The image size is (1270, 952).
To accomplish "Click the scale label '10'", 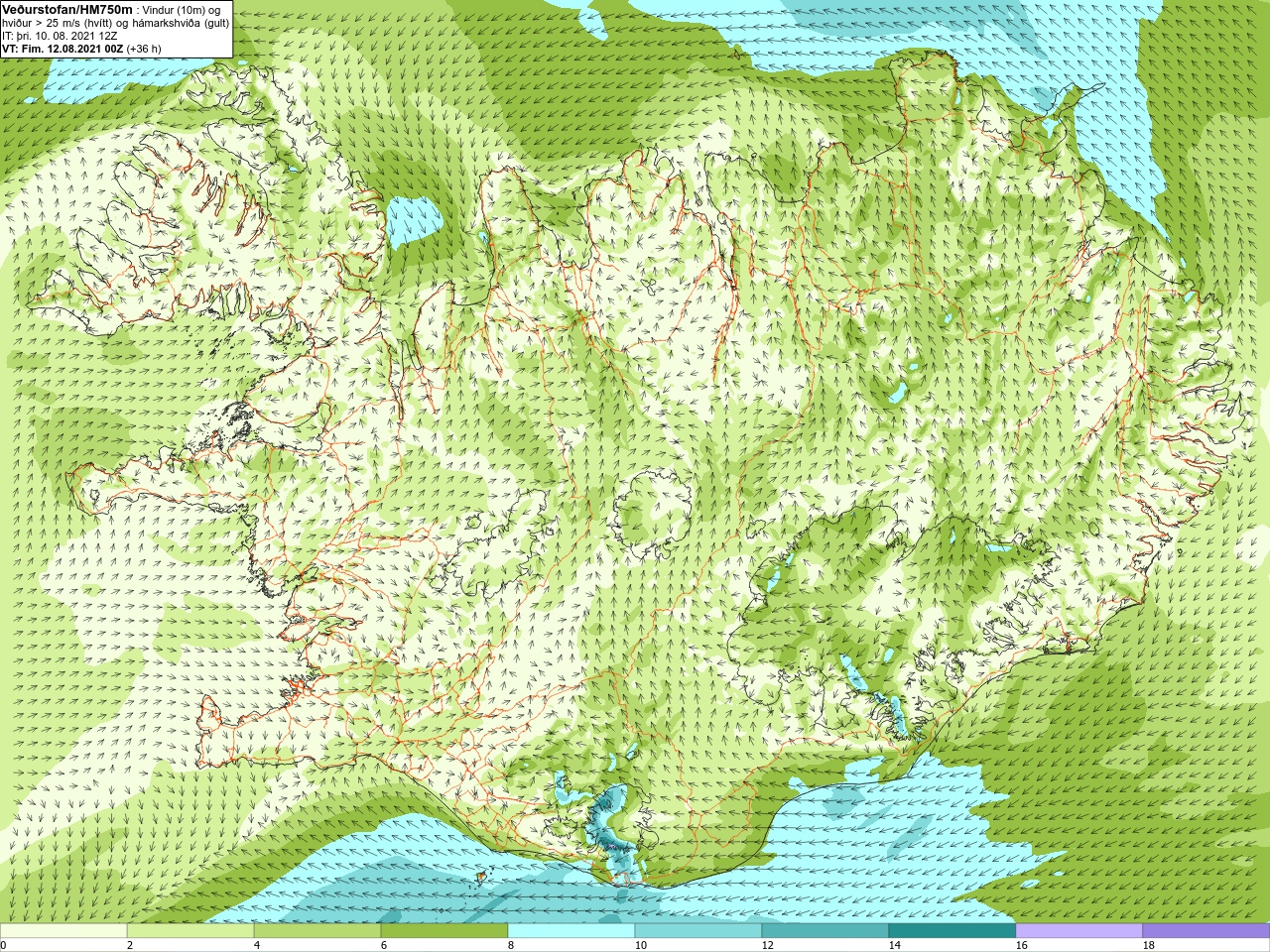I will 640,945.
